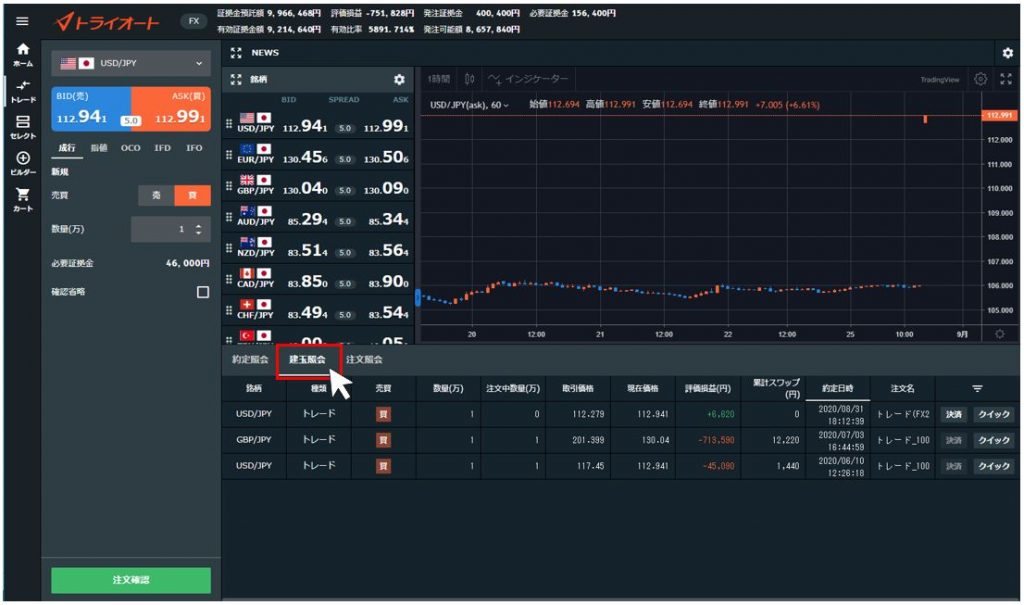Click the ASK buy price button
Viewport: 1024px width, 605px height.
[171, 109]
